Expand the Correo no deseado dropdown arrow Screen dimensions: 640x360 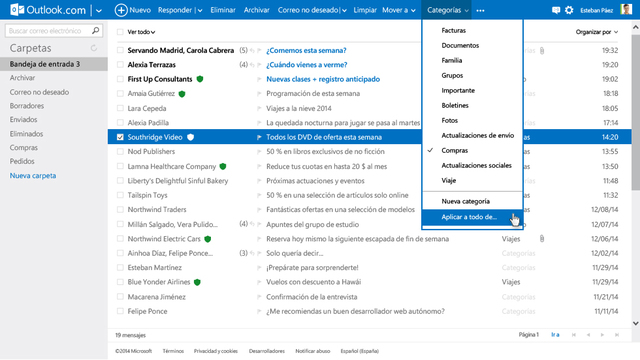[344, 11]
